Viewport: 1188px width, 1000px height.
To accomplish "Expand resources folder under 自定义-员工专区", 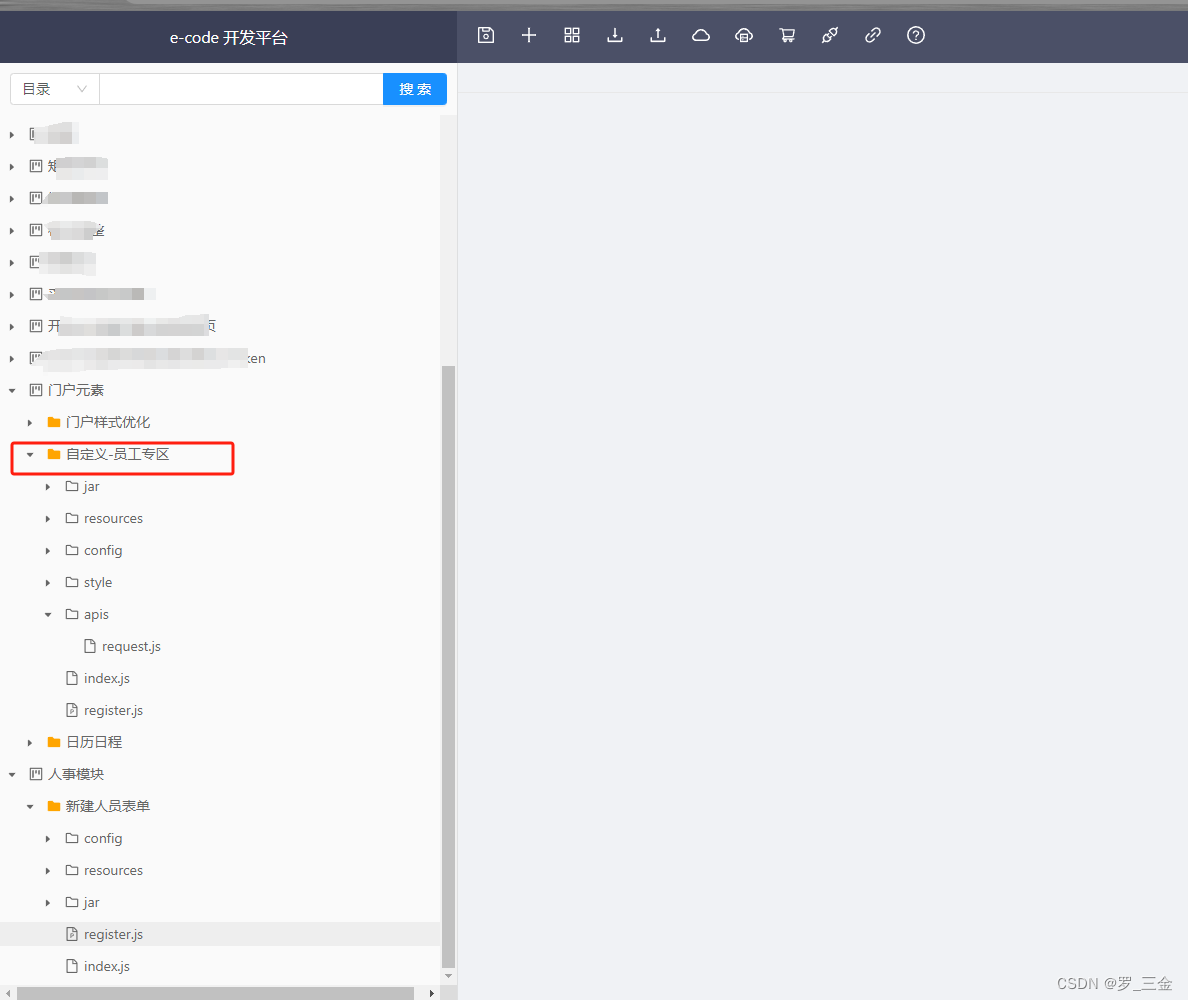I will pos(48,519).
